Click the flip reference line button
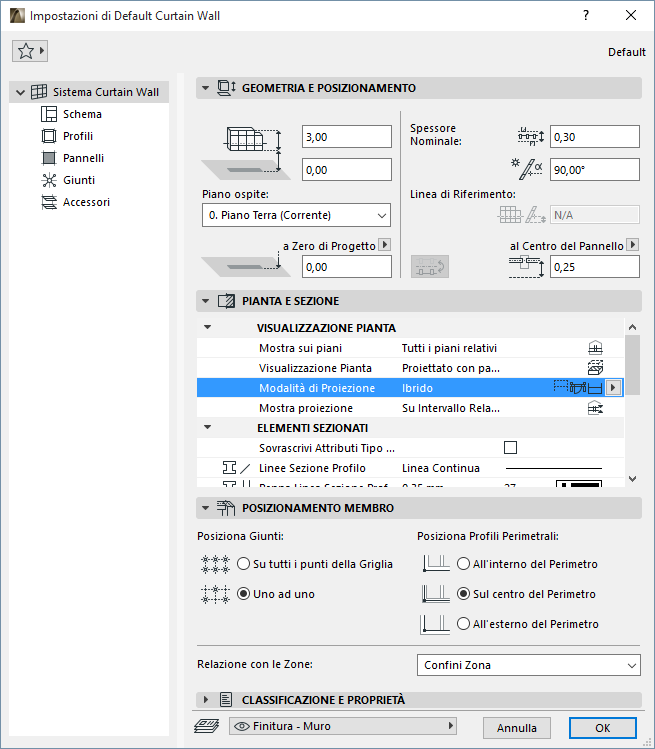Image resolution: width=655 pixels, height=749 pixels. [x=430, y=267]
